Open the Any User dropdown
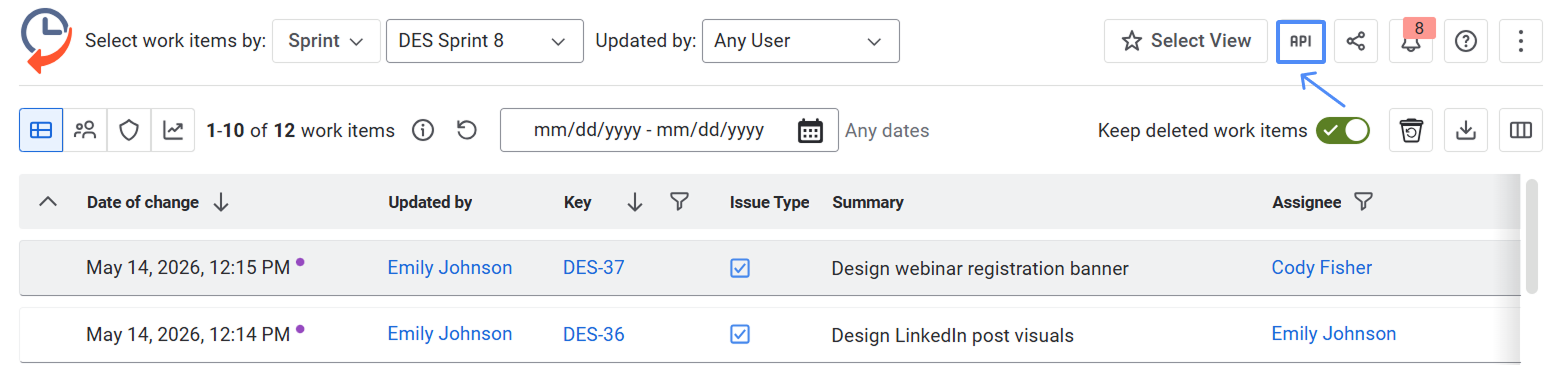This screenshot has height=365, width=1556. pyautogui.click(x=800, y=41)
